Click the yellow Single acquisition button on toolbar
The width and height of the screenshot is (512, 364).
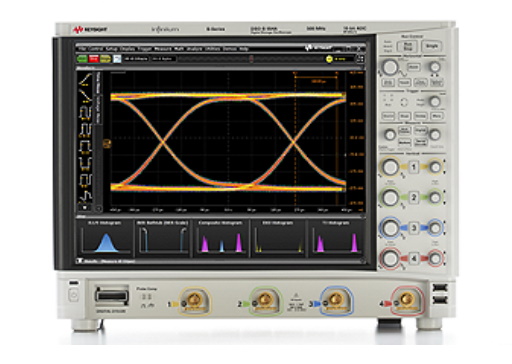pos(105,59)
